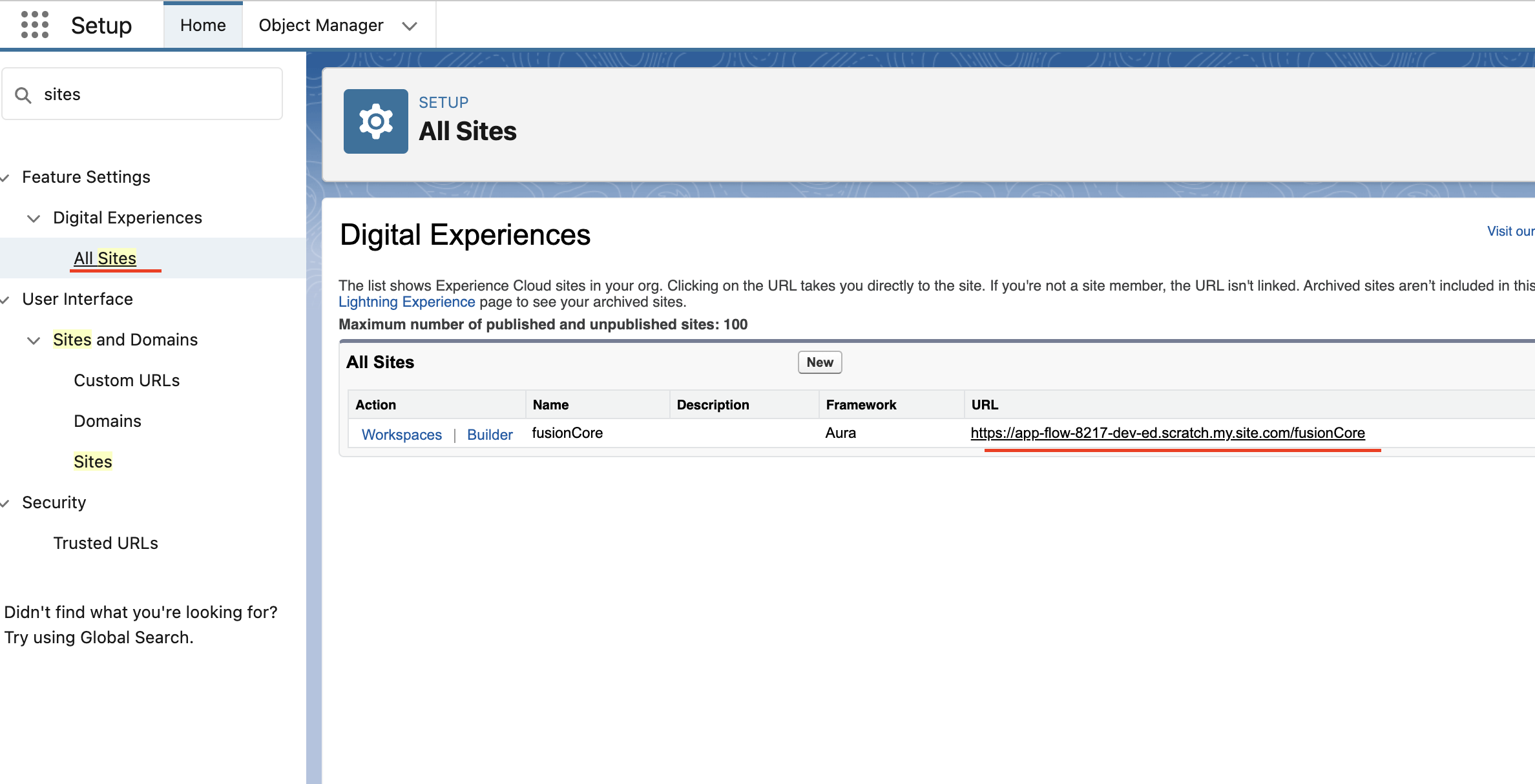Collapse the Security section

(x=5, y=503)
